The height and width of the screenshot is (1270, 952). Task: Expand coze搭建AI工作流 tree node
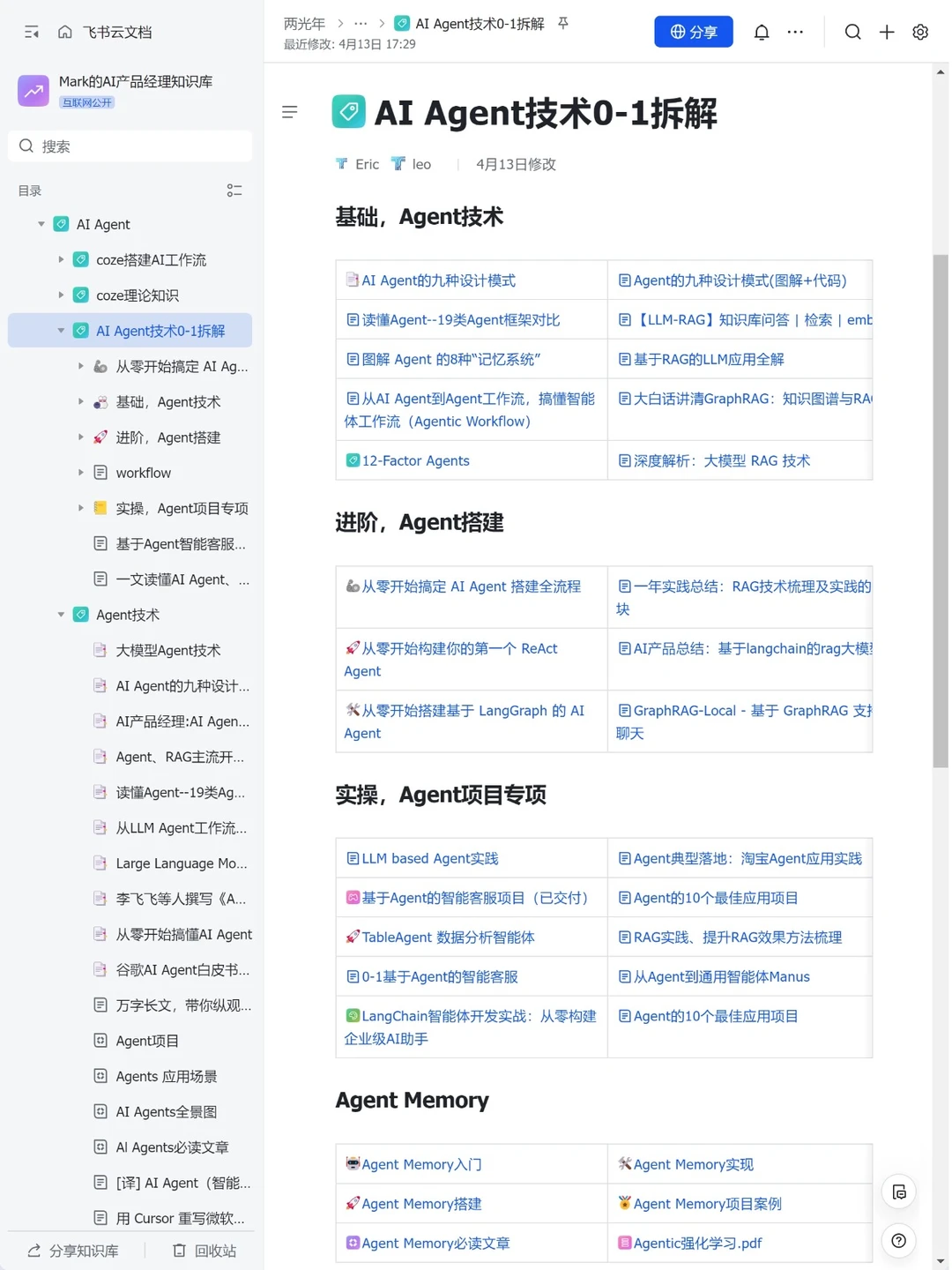pos(61,259)
